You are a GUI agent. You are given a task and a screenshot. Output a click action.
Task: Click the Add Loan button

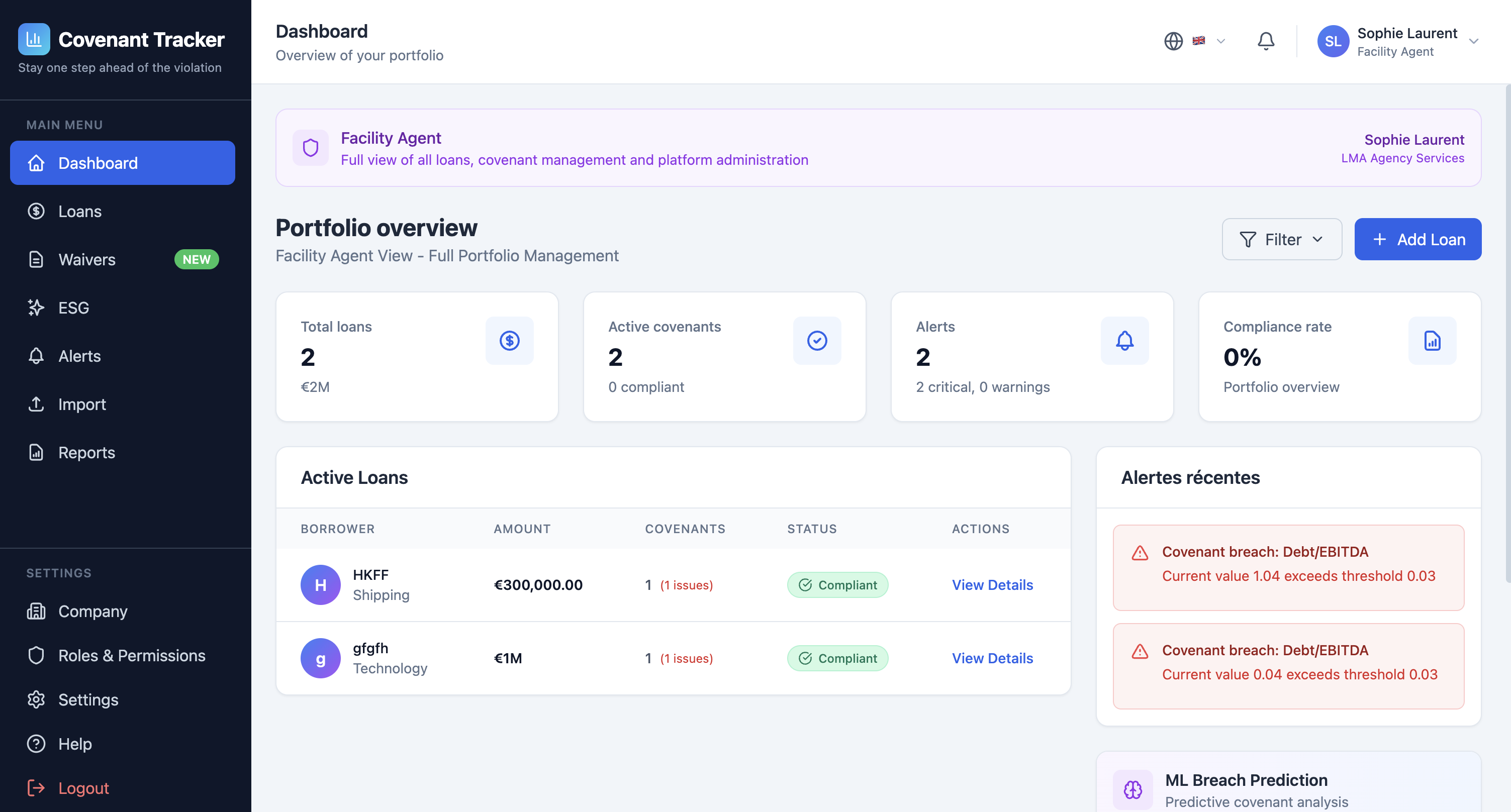pyautogui.click(x=1417, y=239)
